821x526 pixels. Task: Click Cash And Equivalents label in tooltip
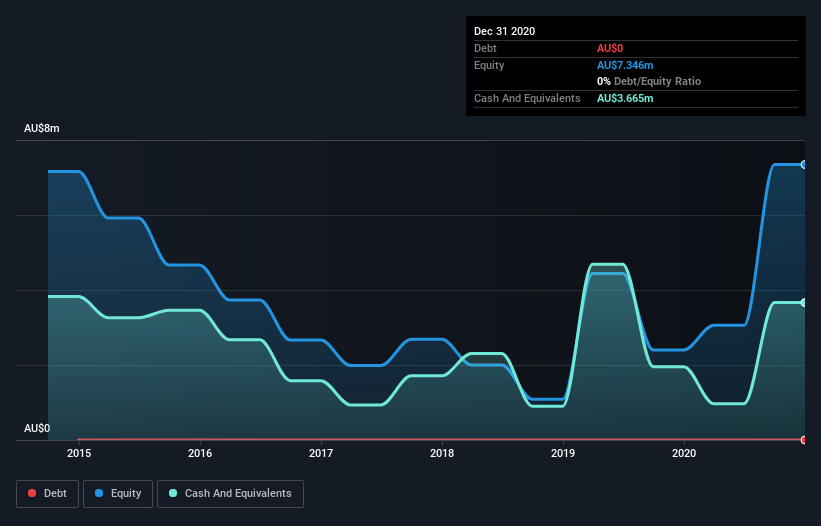click(x=527, y=98)
